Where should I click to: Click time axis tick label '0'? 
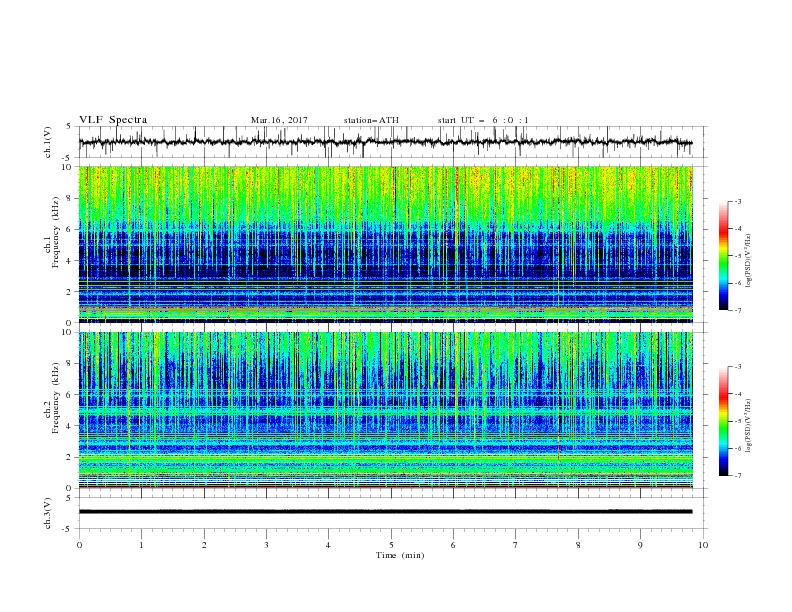tap(79, 545)
